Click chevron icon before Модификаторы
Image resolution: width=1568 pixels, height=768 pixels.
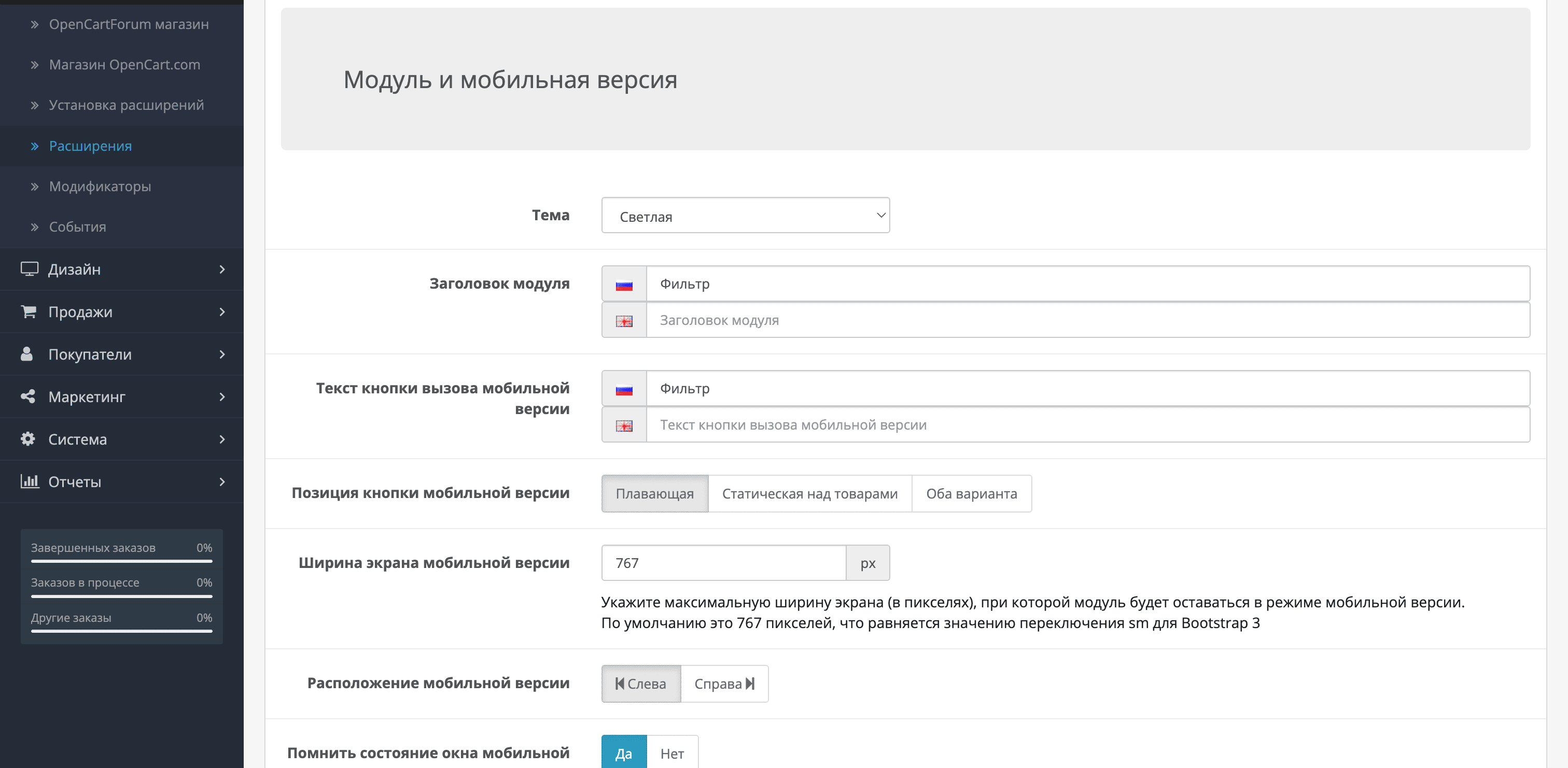[35, 186]
